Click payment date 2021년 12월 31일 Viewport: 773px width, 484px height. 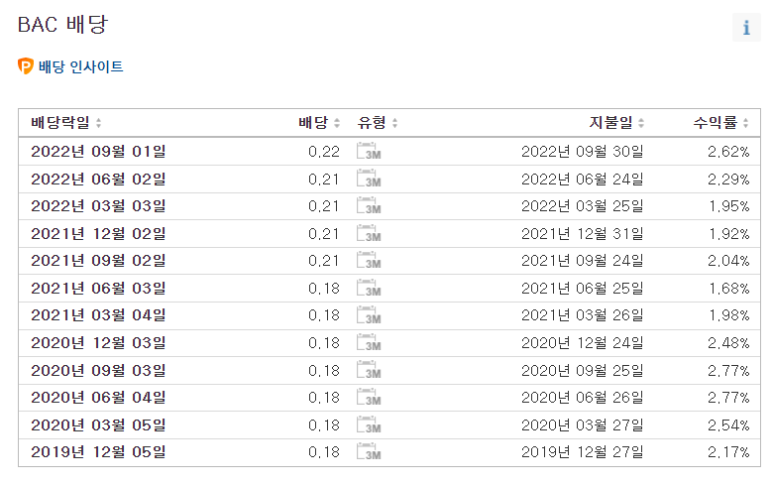(582, 234)
